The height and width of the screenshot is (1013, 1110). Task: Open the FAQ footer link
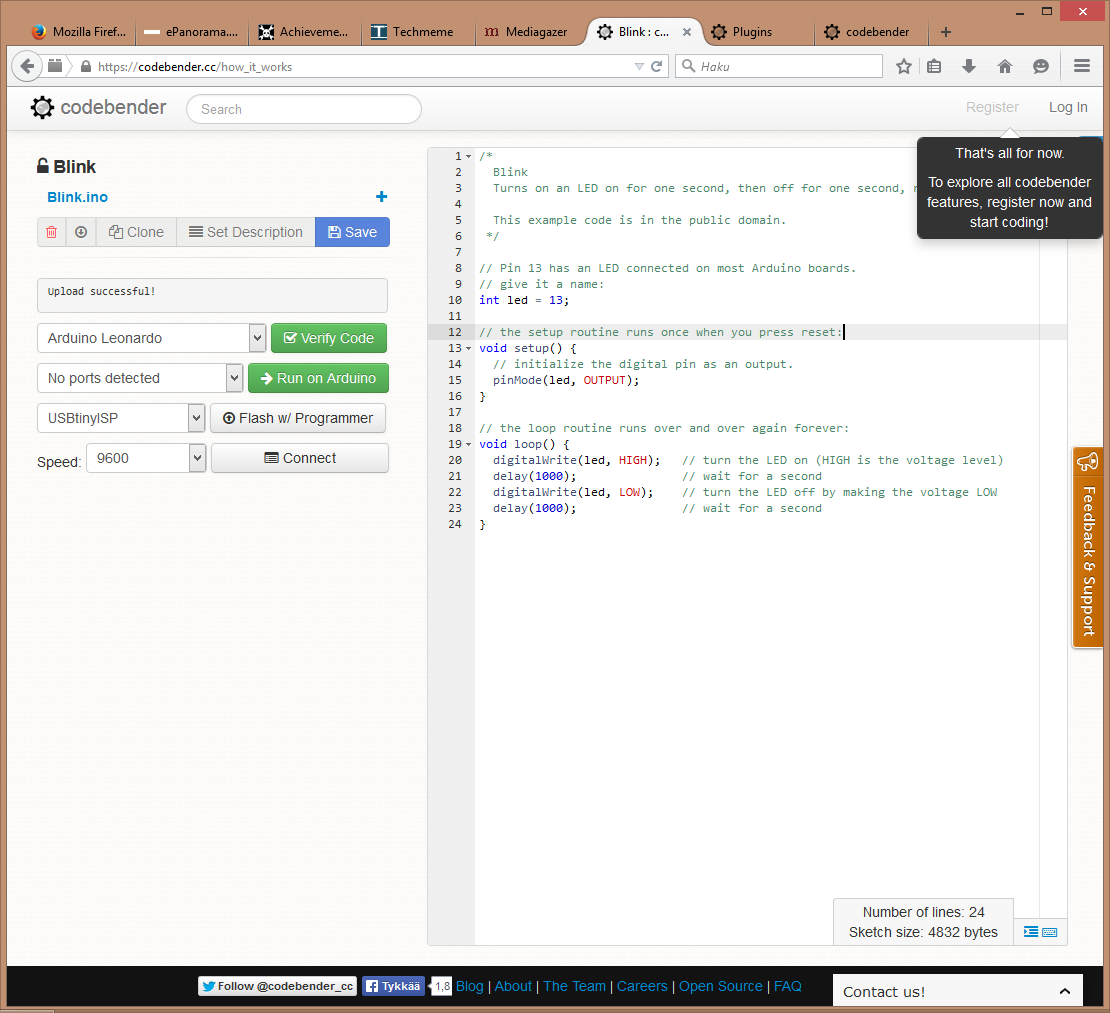pos(787,986)
